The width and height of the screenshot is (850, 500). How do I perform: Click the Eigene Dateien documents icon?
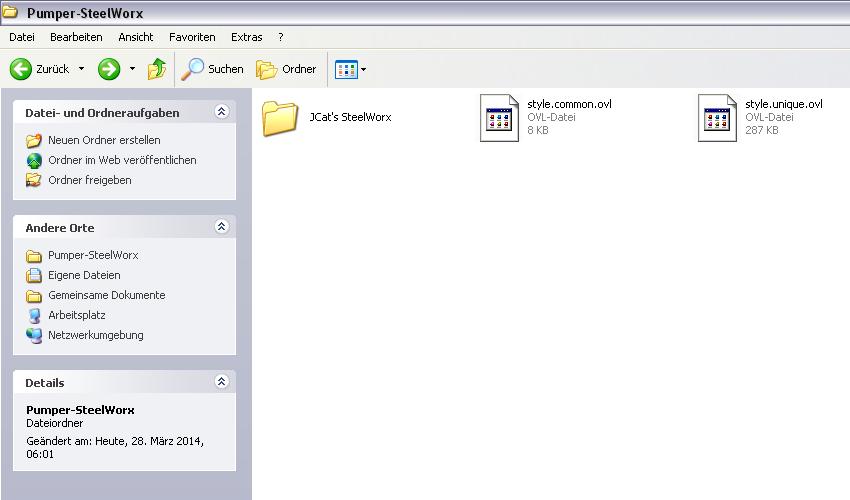(34, 275)
